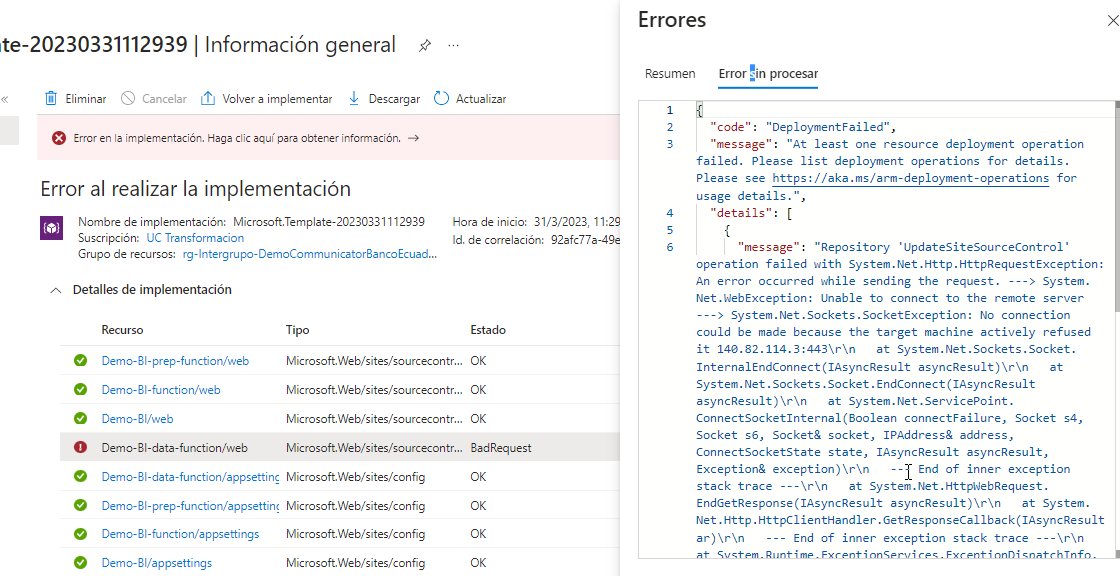Switch to the Resumen tab

[669, 73]
